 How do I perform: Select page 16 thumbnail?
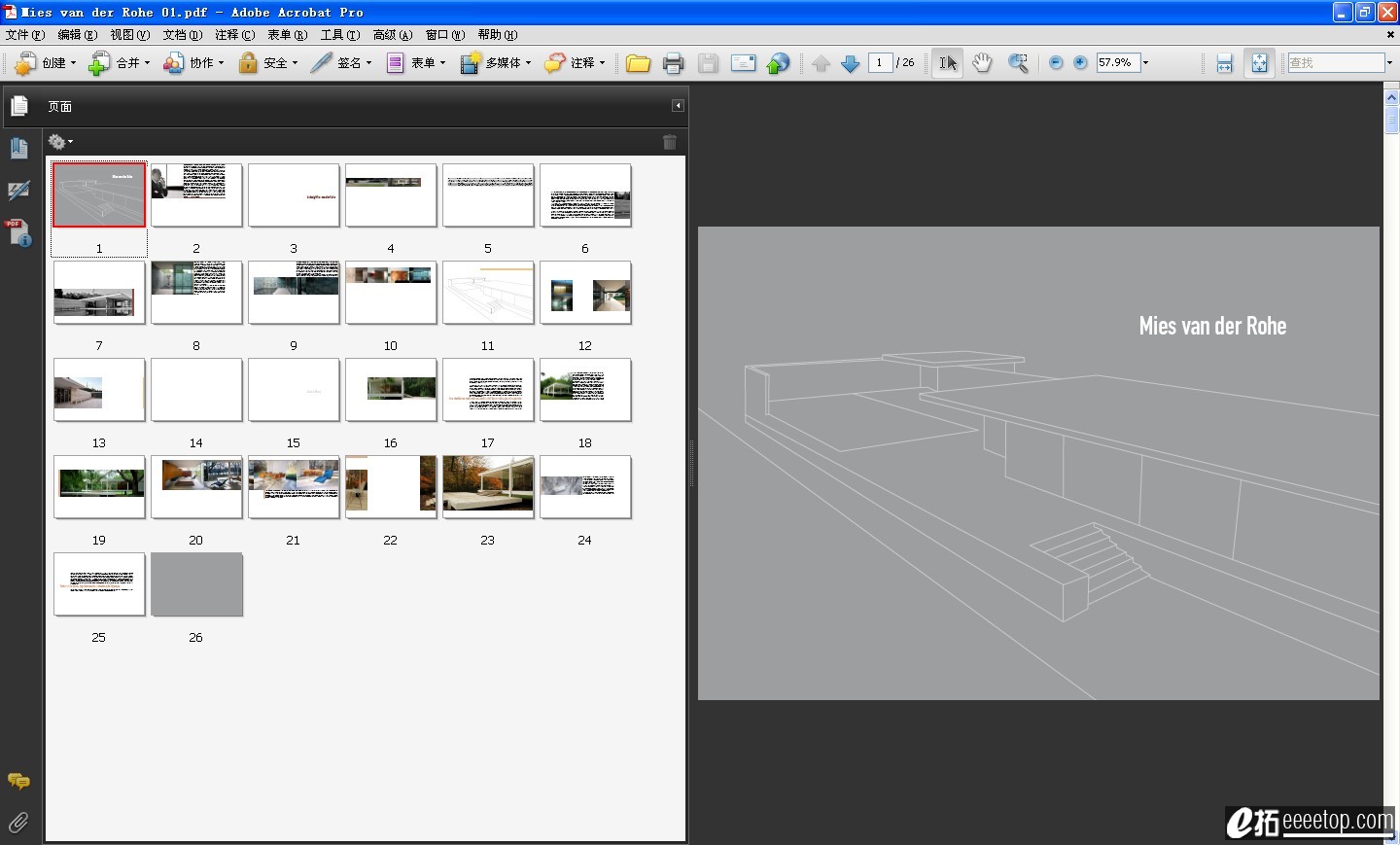[x=391, y=390]
